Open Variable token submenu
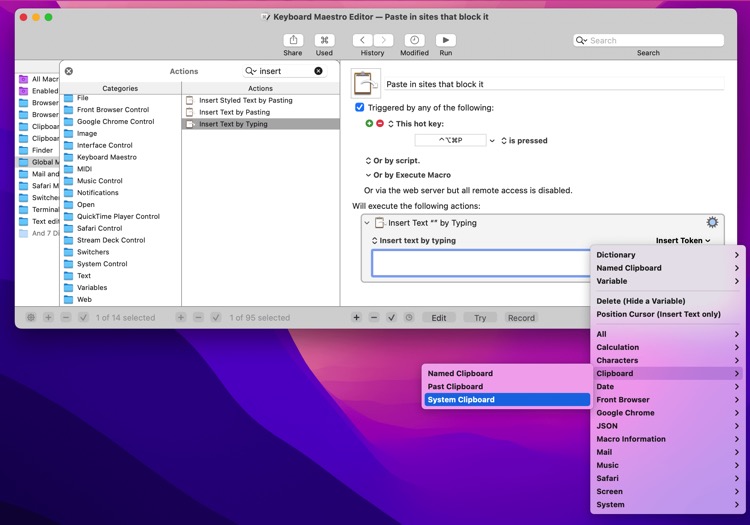 [x=668, y=281]
